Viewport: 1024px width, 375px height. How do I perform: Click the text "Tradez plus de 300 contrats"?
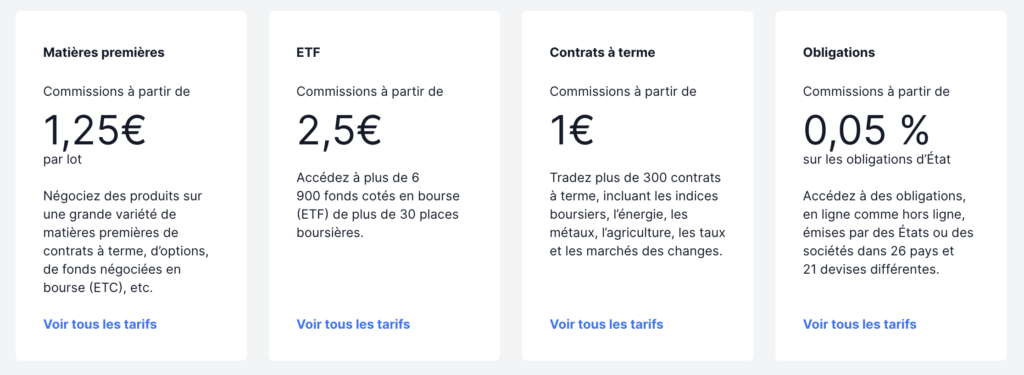click(x=635, y=178)
